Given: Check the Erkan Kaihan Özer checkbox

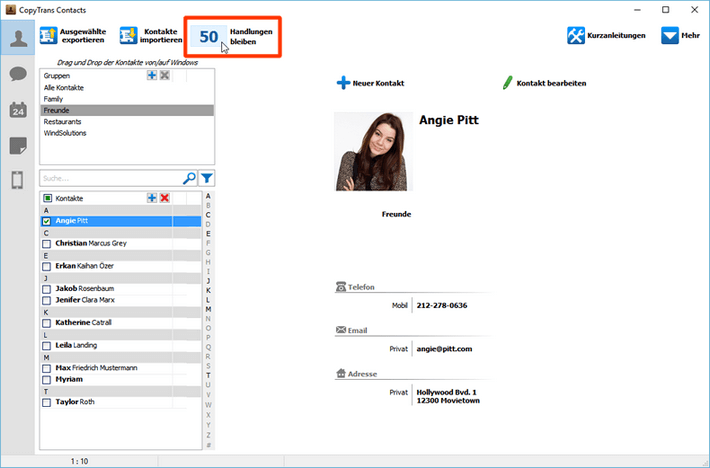Looking at the screenshot, I should click(x=47, y=267).
